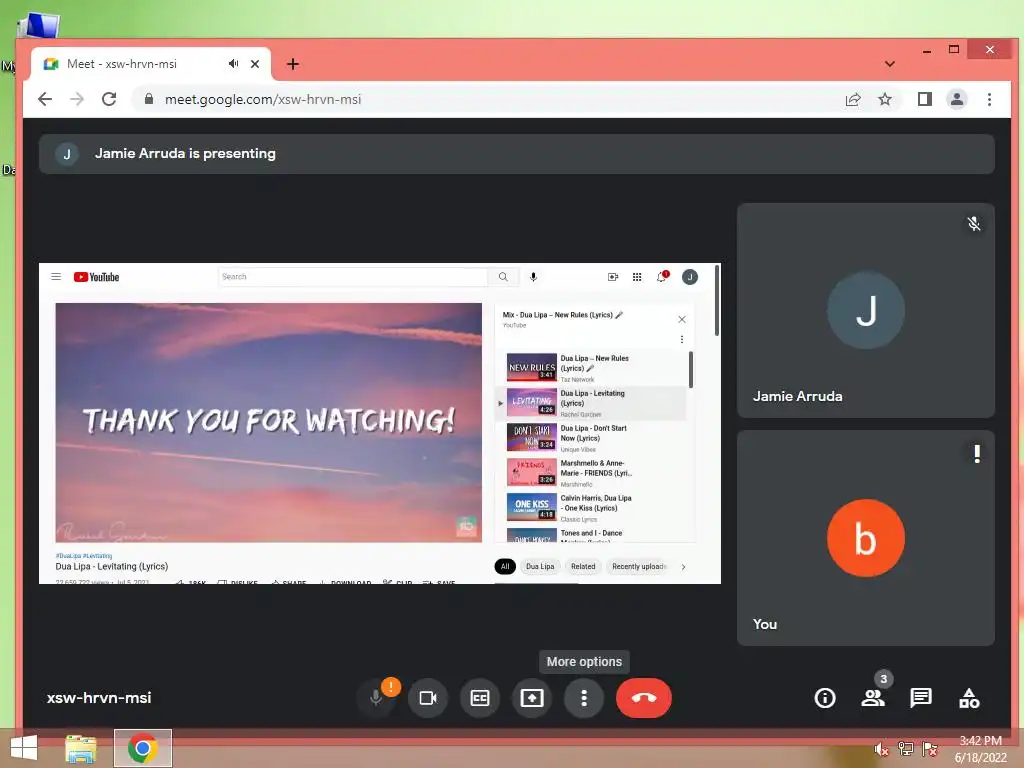This screenshot has height=768, width=1024.
Task: Open the Chrome three-dot menu
Action: [989, 99]
